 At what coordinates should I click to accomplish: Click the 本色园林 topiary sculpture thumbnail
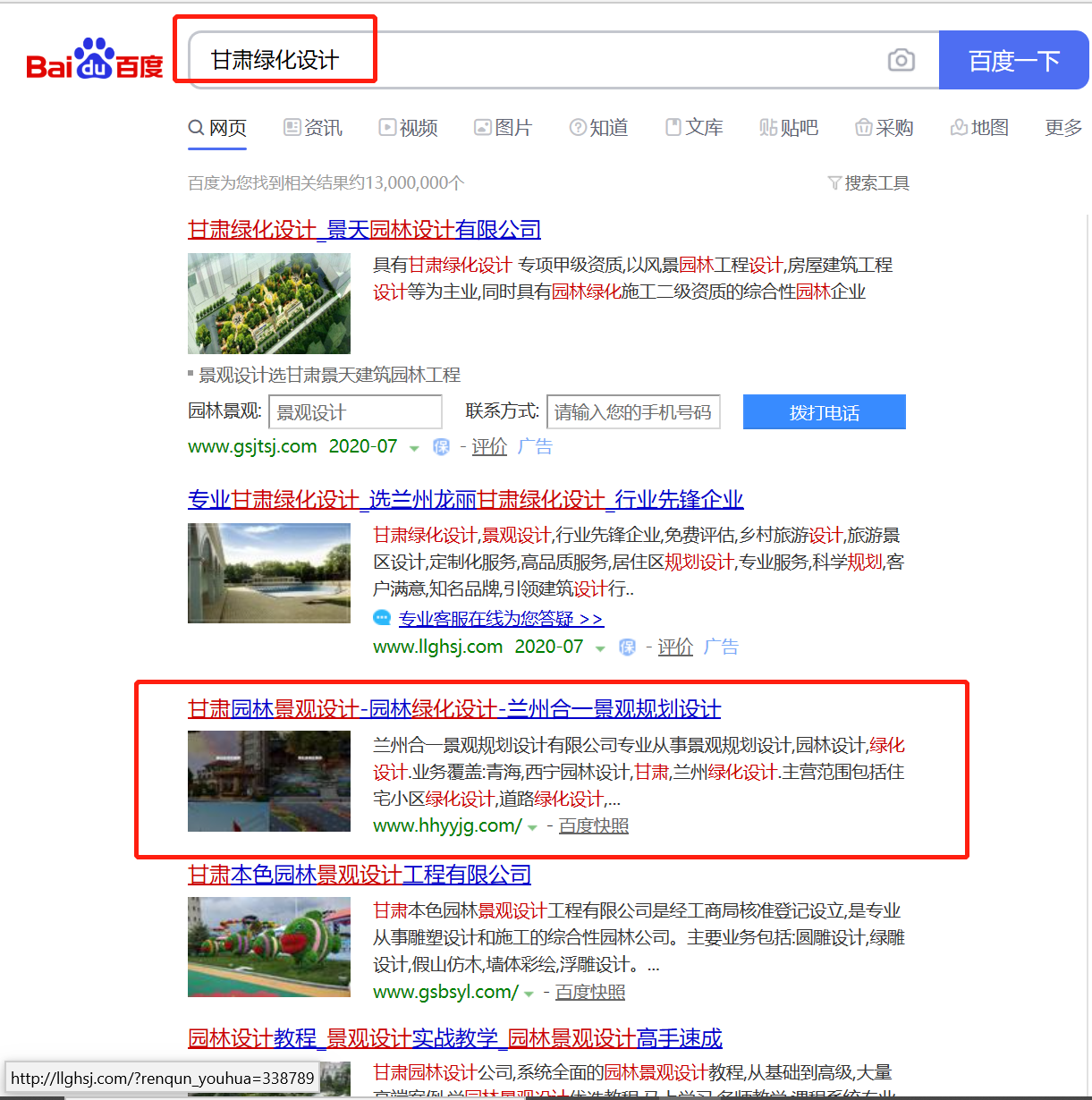coord(269,947)
